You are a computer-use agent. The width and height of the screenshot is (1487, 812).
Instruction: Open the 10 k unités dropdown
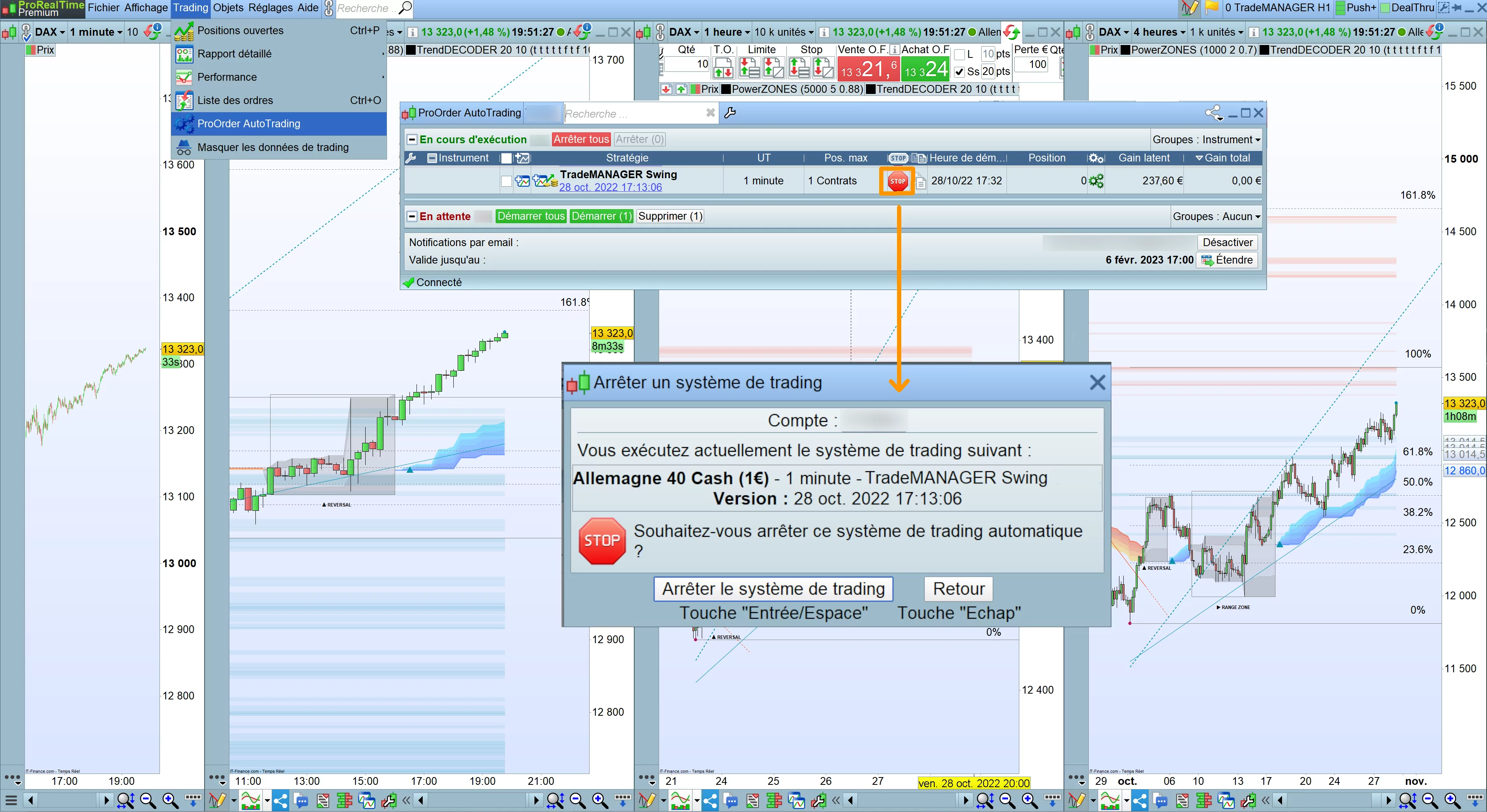point(784,32)
